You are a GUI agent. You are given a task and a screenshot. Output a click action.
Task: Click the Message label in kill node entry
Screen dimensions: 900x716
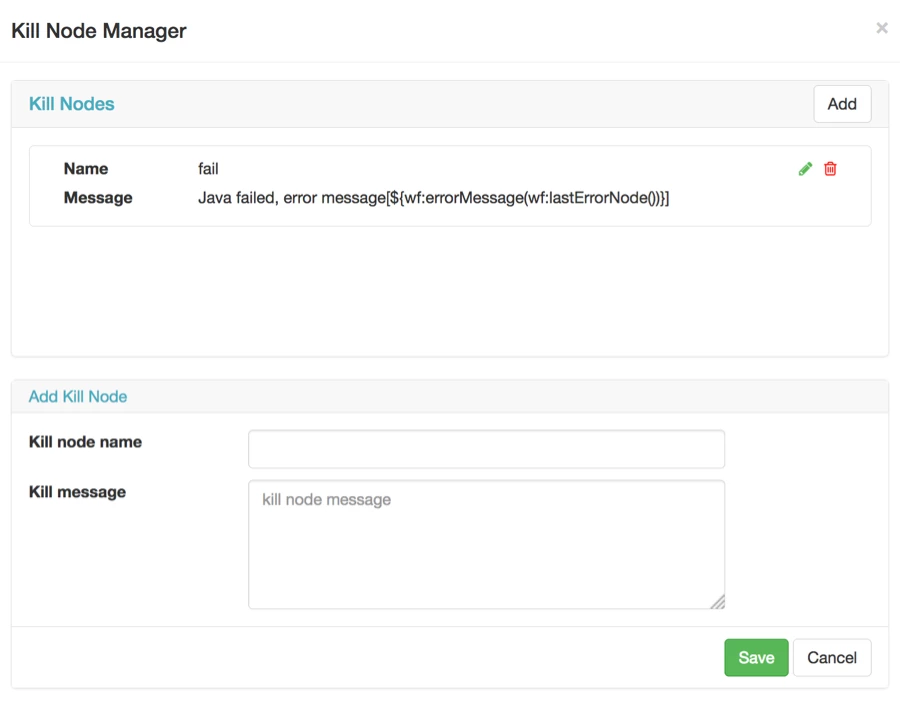pyautogui.click(x=98, y=198)
